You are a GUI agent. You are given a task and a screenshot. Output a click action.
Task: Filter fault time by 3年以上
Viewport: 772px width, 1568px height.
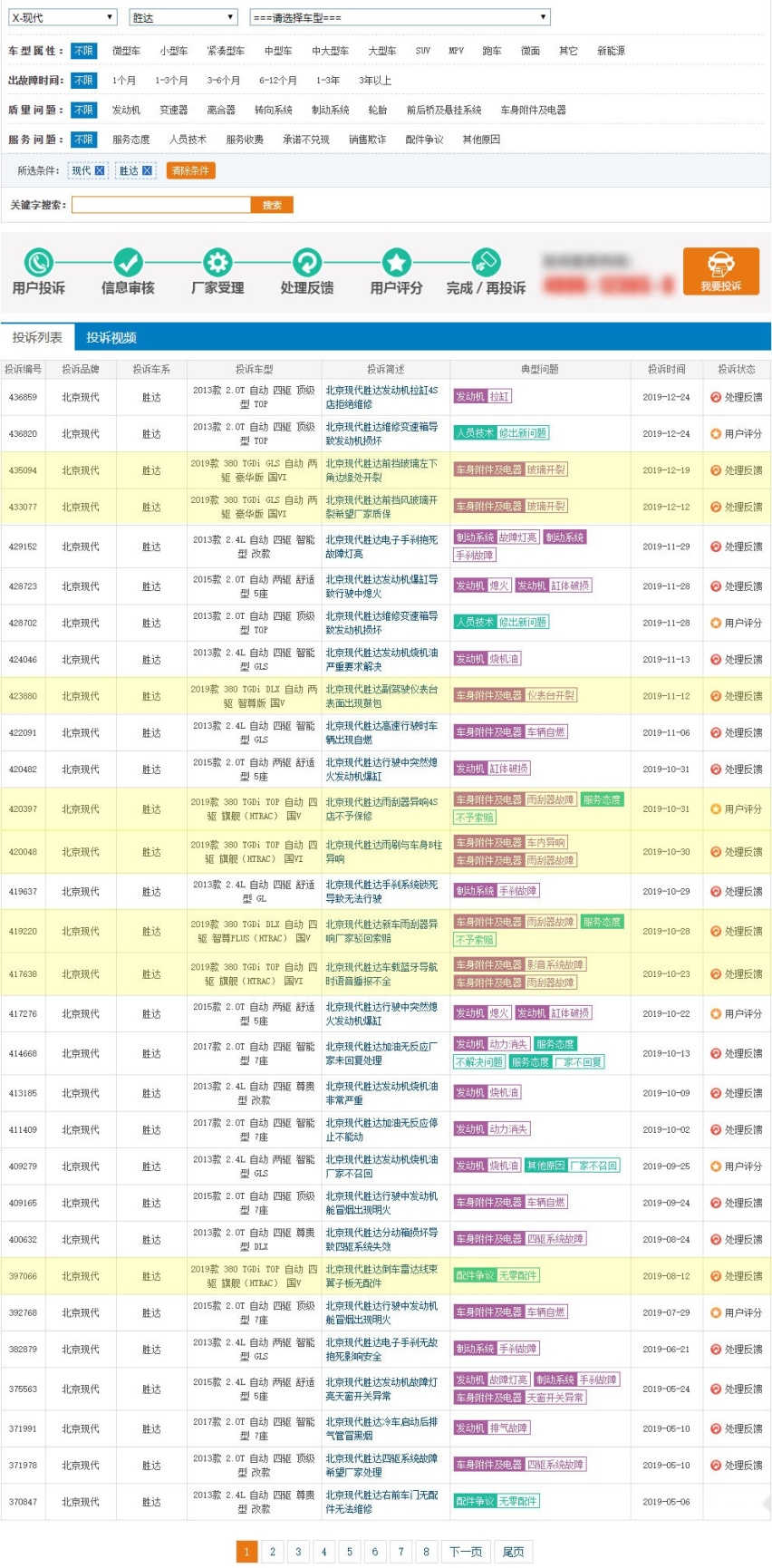pyautogui.click(x=375, y=80)
